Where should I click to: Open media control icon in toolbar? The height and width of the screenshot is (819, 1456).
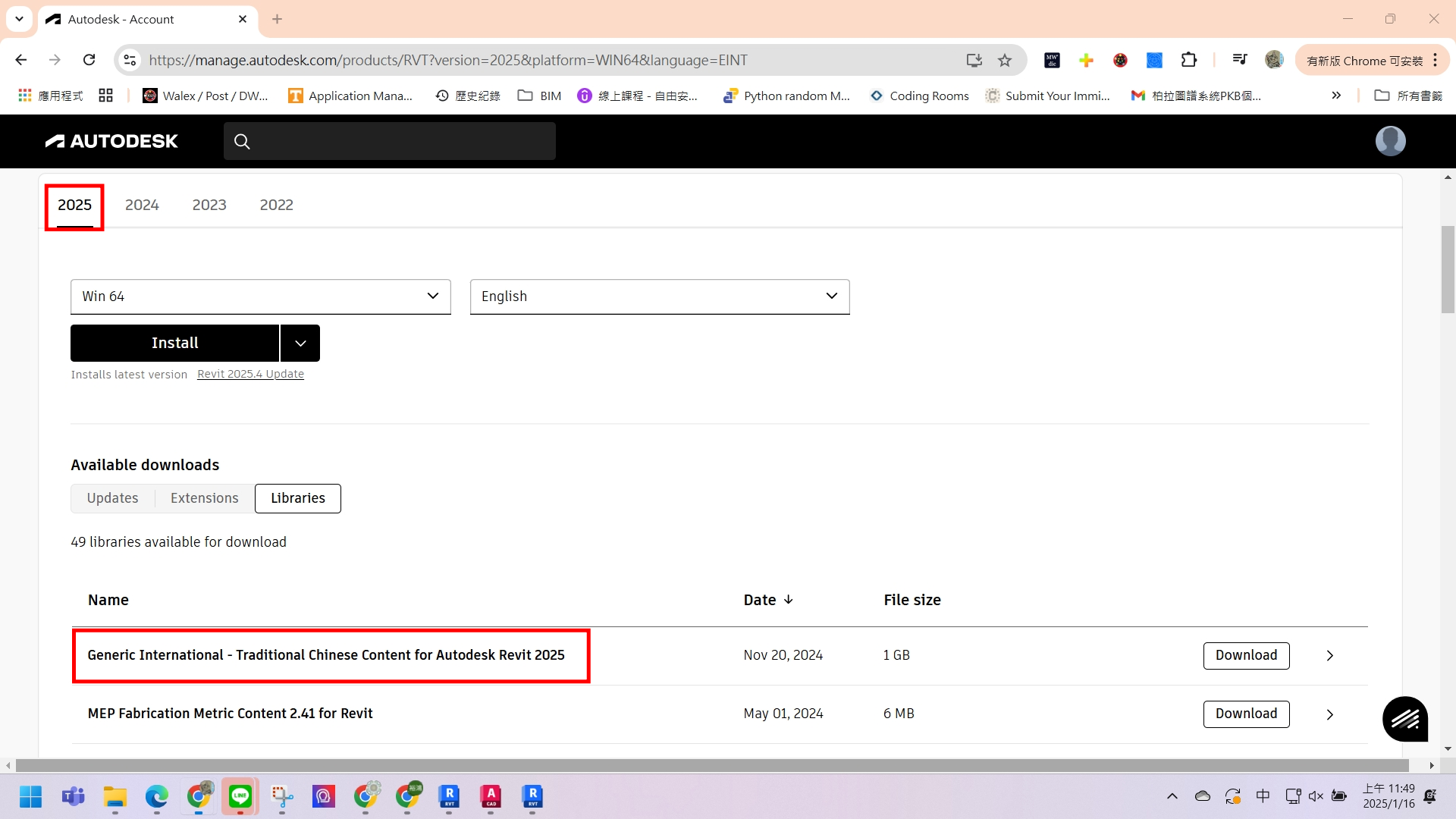click(1240, 60)
